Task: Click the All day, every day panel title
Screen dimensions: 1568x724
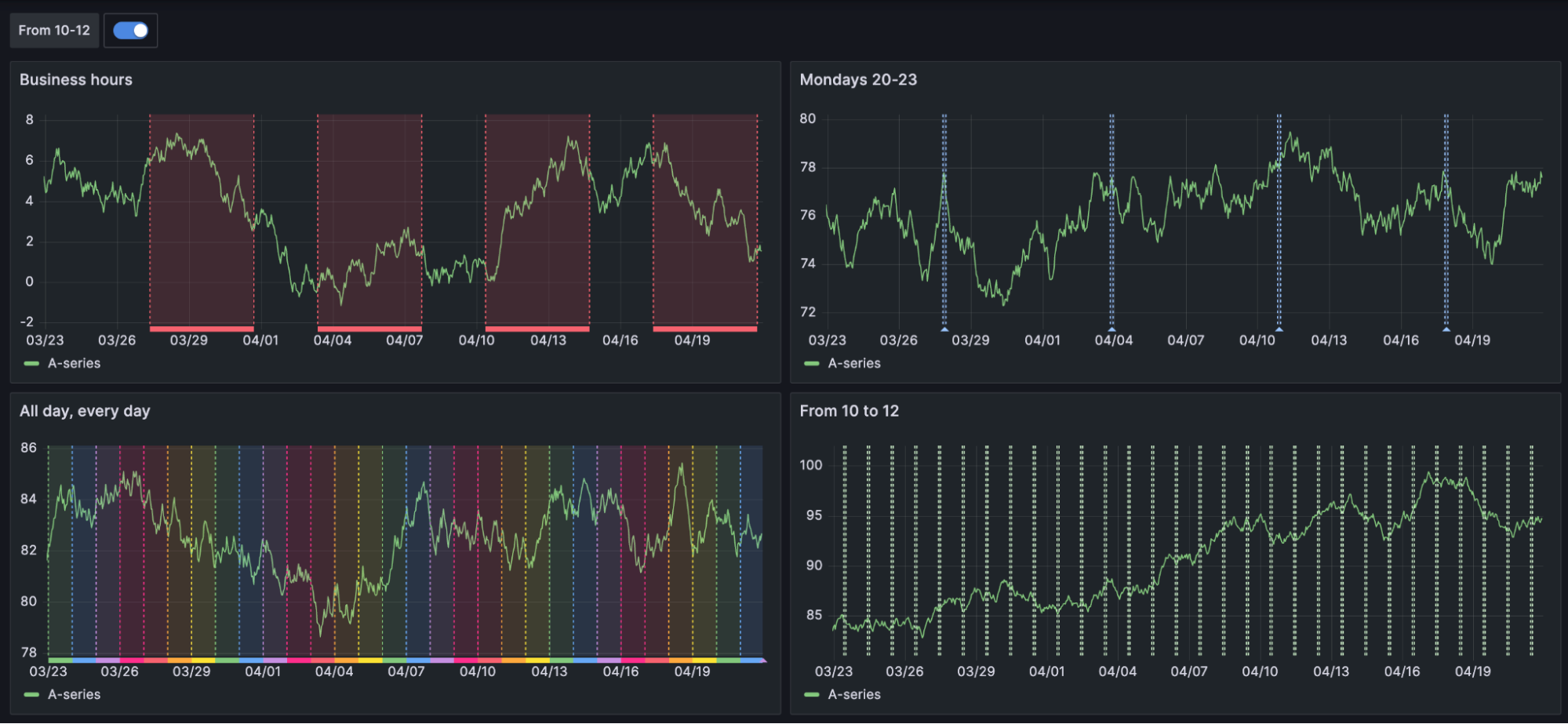Action: pos(85,410)
